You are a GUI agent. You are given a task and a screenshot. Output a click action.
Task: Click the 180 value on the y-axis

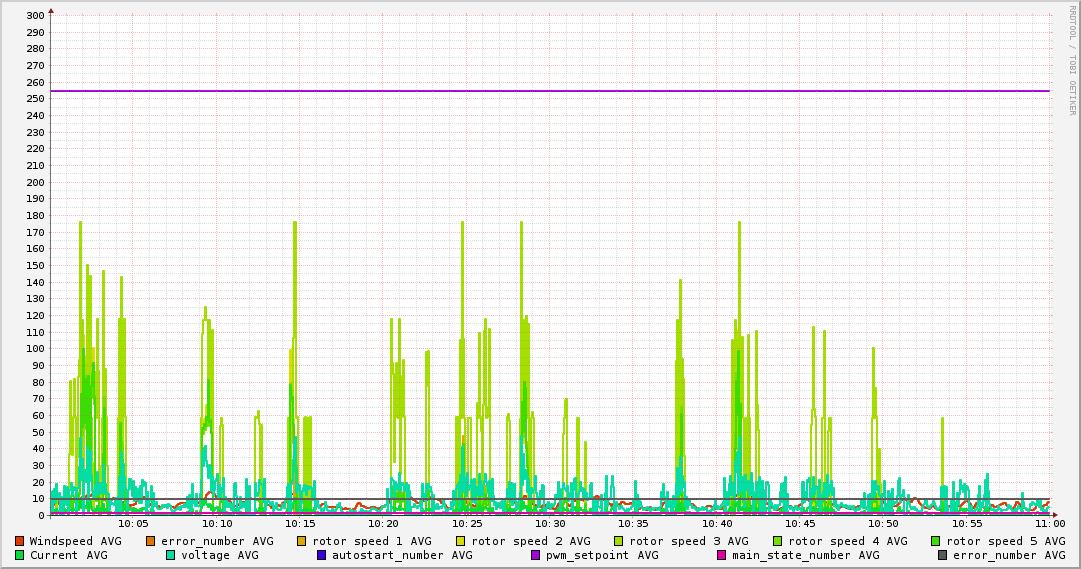(x=34, y=216)
